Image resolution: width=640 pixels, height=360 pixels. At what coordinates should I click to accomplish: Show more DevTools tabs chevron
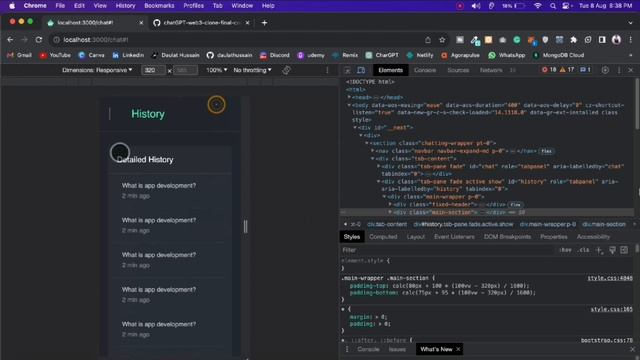513,70
